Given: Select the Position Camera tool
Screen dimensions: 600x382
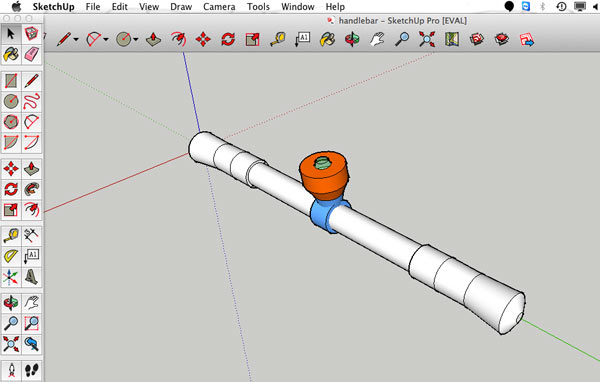Looking at the screenshot, I should tap(11, 371).
